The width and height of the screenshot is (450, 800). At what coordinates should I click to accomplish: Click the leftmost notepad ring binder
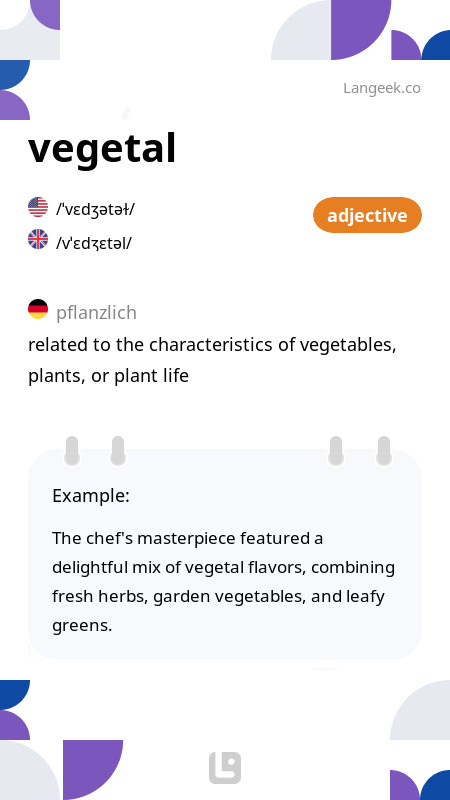click(x=72, y=451)
